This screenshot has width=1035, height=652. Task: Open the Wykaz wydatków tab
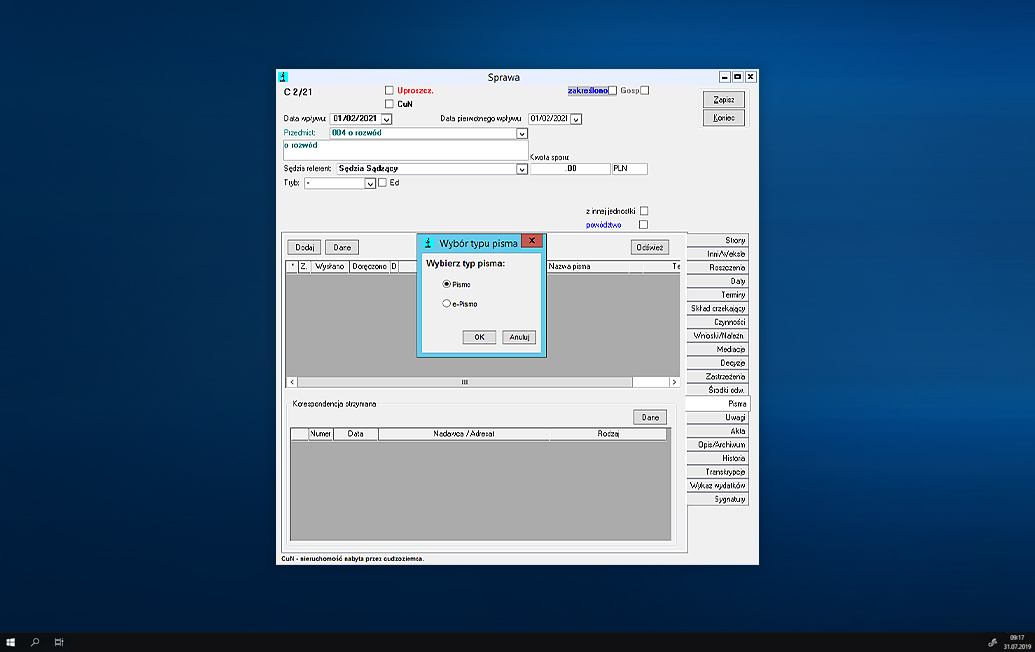[x=718, y=486]
